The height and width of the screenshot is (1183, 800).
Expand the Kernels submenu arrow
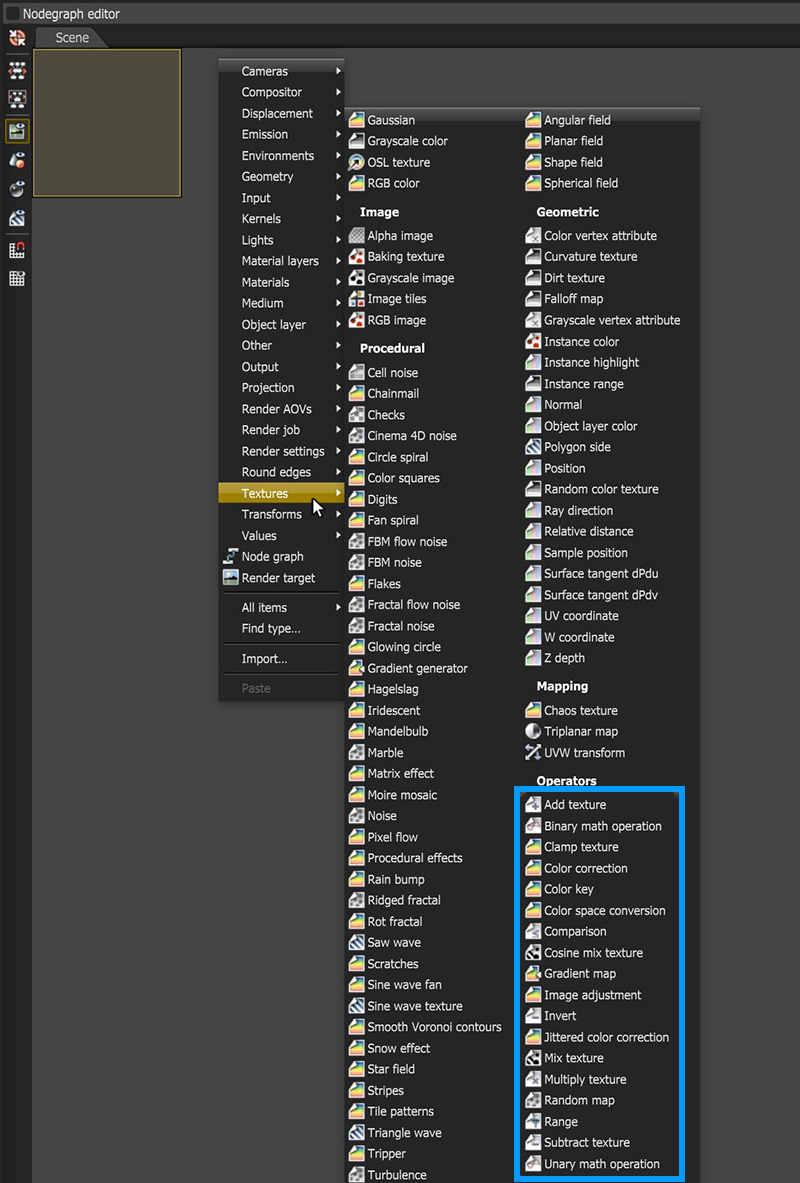pos(338,219)
